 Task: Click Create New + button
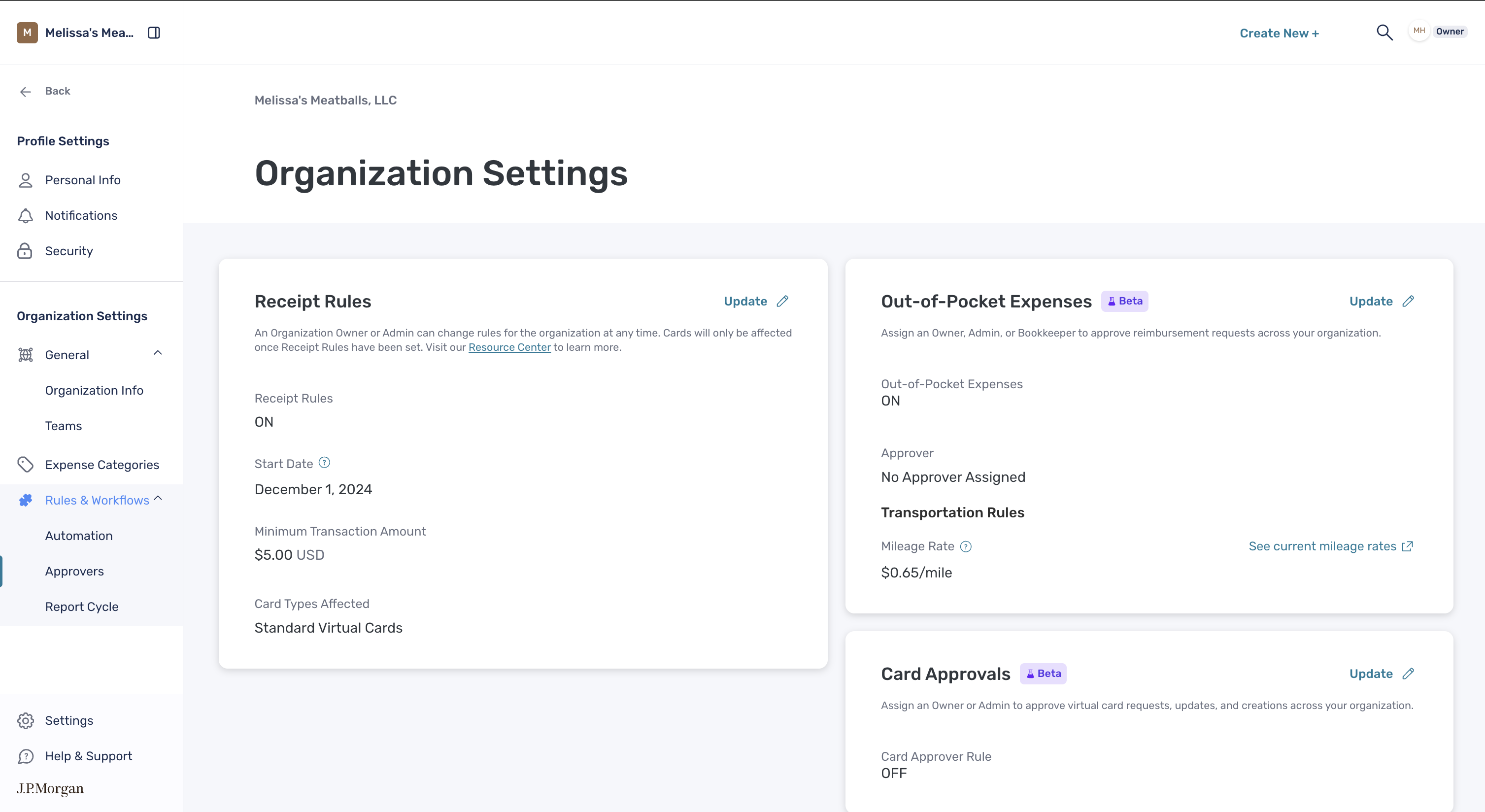[1279, 34]
